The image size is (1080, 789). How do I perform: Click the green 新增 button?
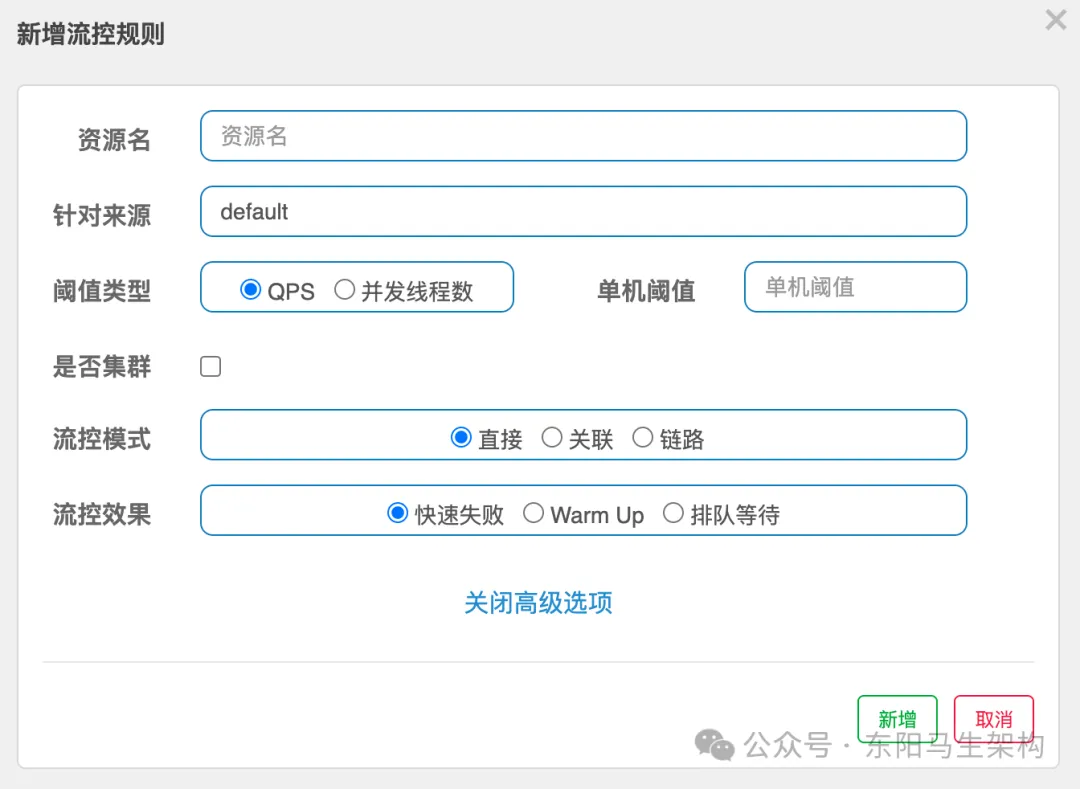[x=897, y=719]
